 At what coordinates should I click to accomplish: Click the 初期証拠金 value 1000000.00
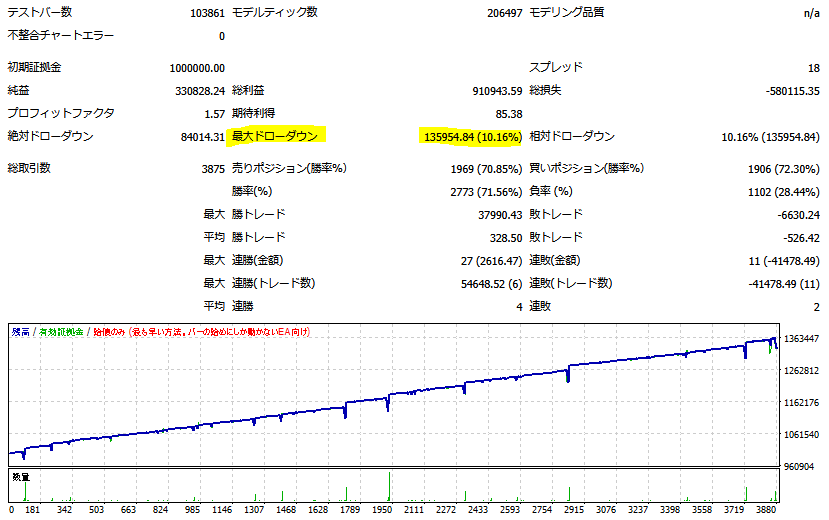click(197, 68)
